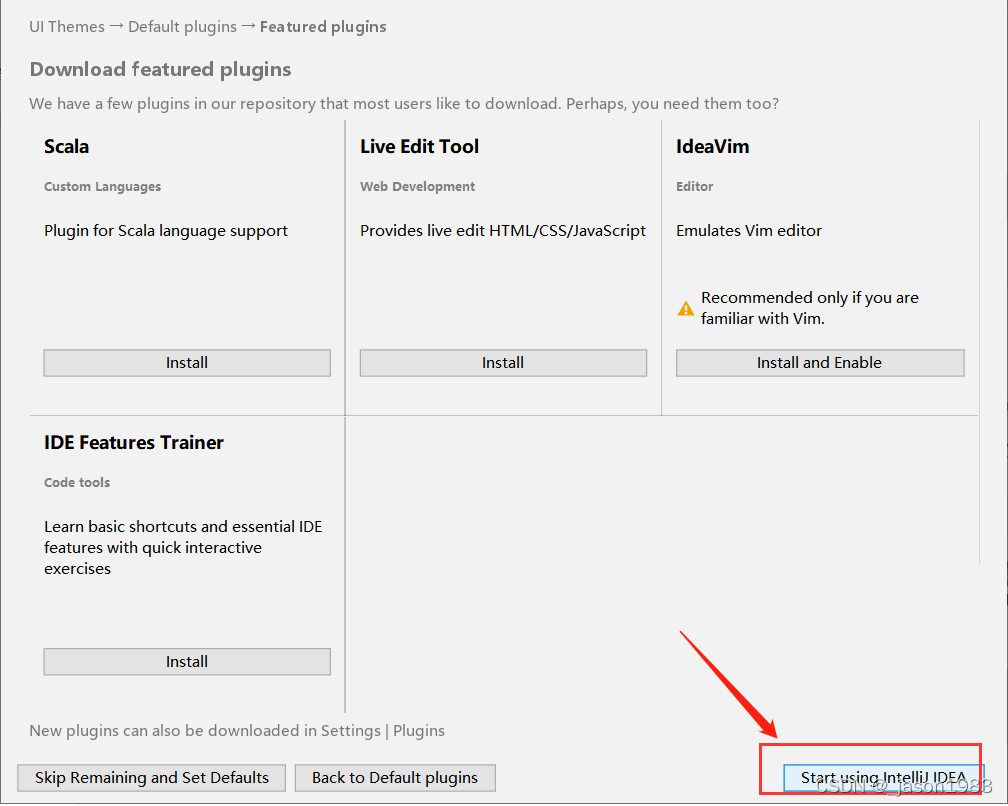Click Skip Remaining and Set Defaults

pos(152,778)
